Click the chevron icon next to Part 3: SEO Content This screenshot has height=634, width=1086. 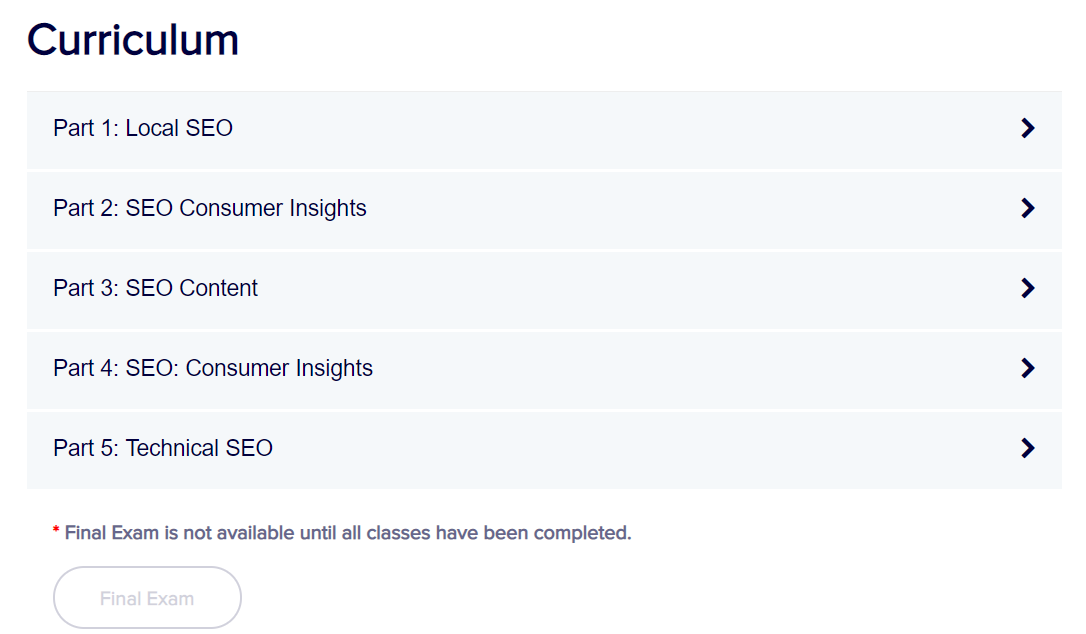pyautogui.click(x=1027, y=288)
